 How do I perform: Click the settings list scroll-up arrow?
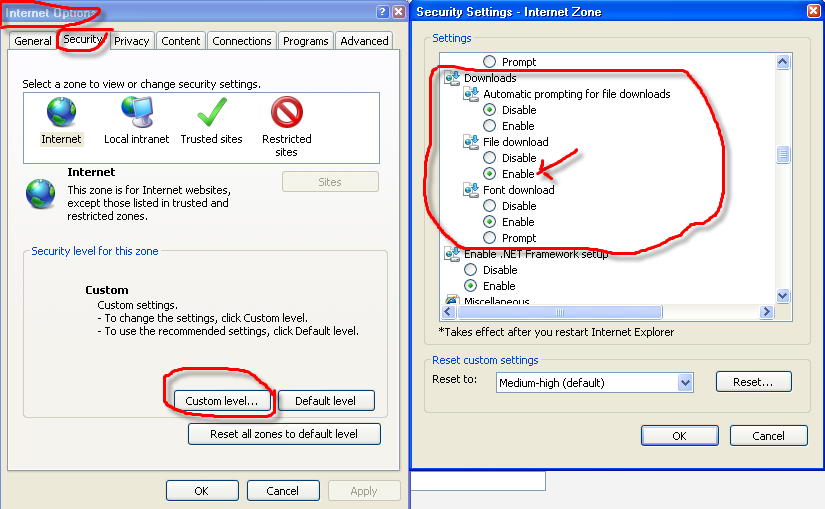782,62
